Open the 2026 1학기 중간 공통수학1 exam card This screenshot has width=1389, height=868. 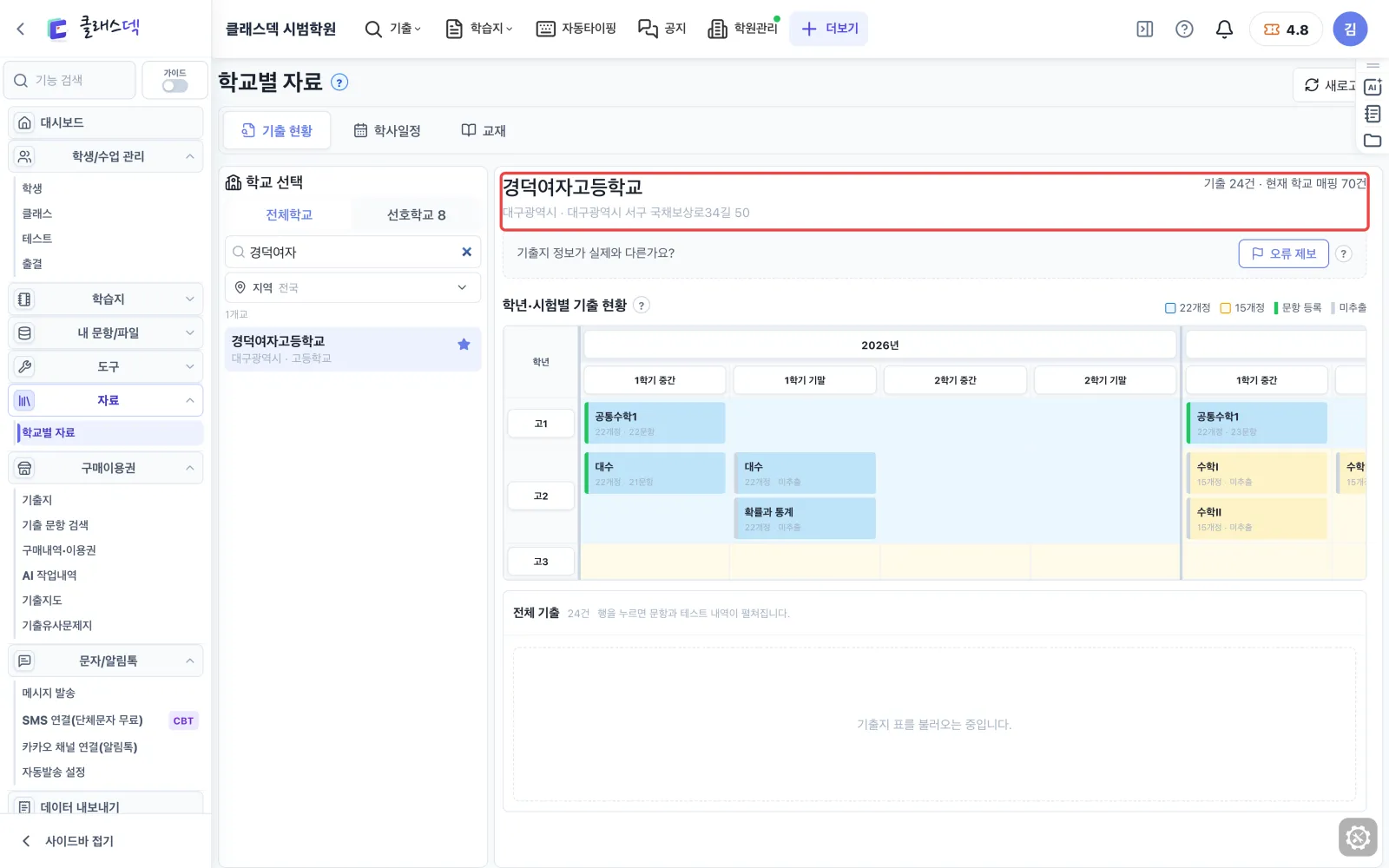(x=655, y=423)
